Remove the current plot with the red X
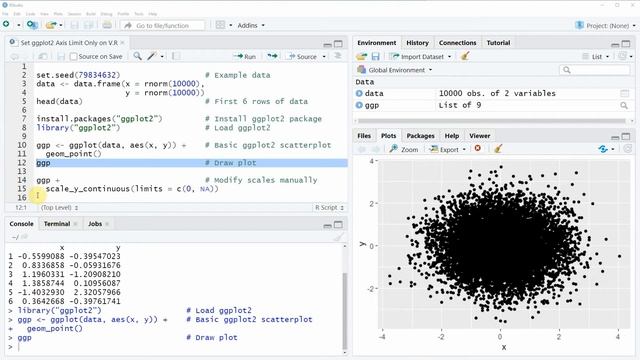This screenshot has height=360, width=640. [x=478, y=149]
